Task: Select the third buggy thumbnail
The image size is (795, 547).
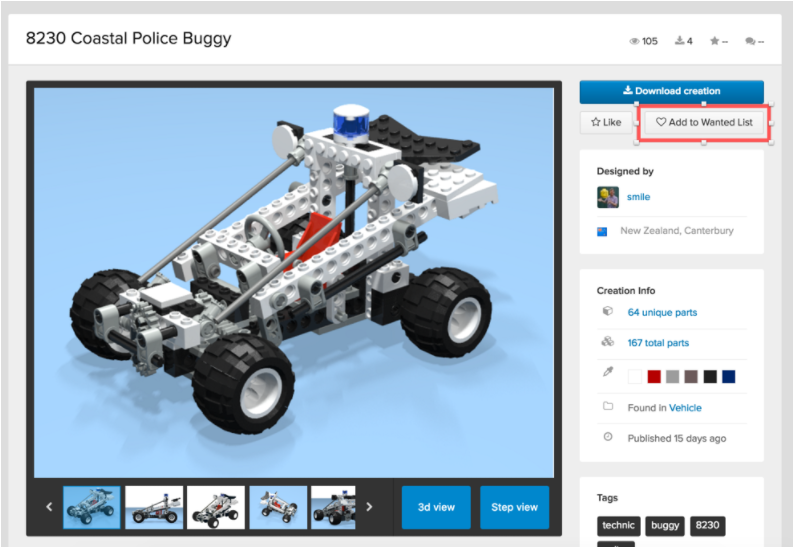Action: [x=216, y=507]
